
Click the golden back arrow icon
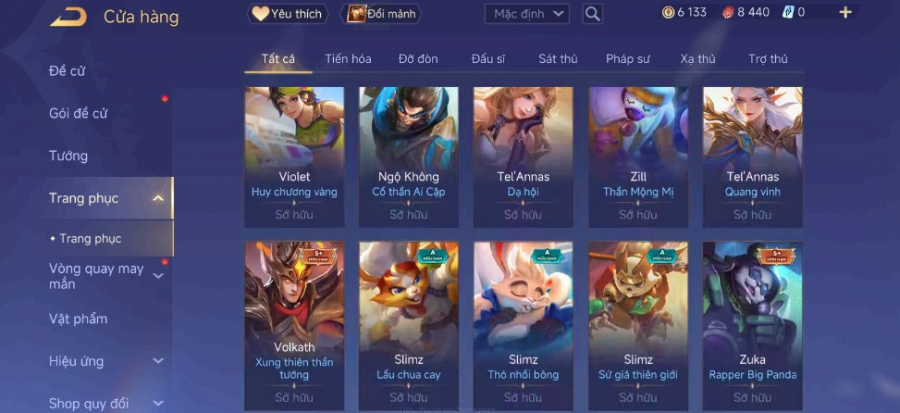click(x=68, y=17)
